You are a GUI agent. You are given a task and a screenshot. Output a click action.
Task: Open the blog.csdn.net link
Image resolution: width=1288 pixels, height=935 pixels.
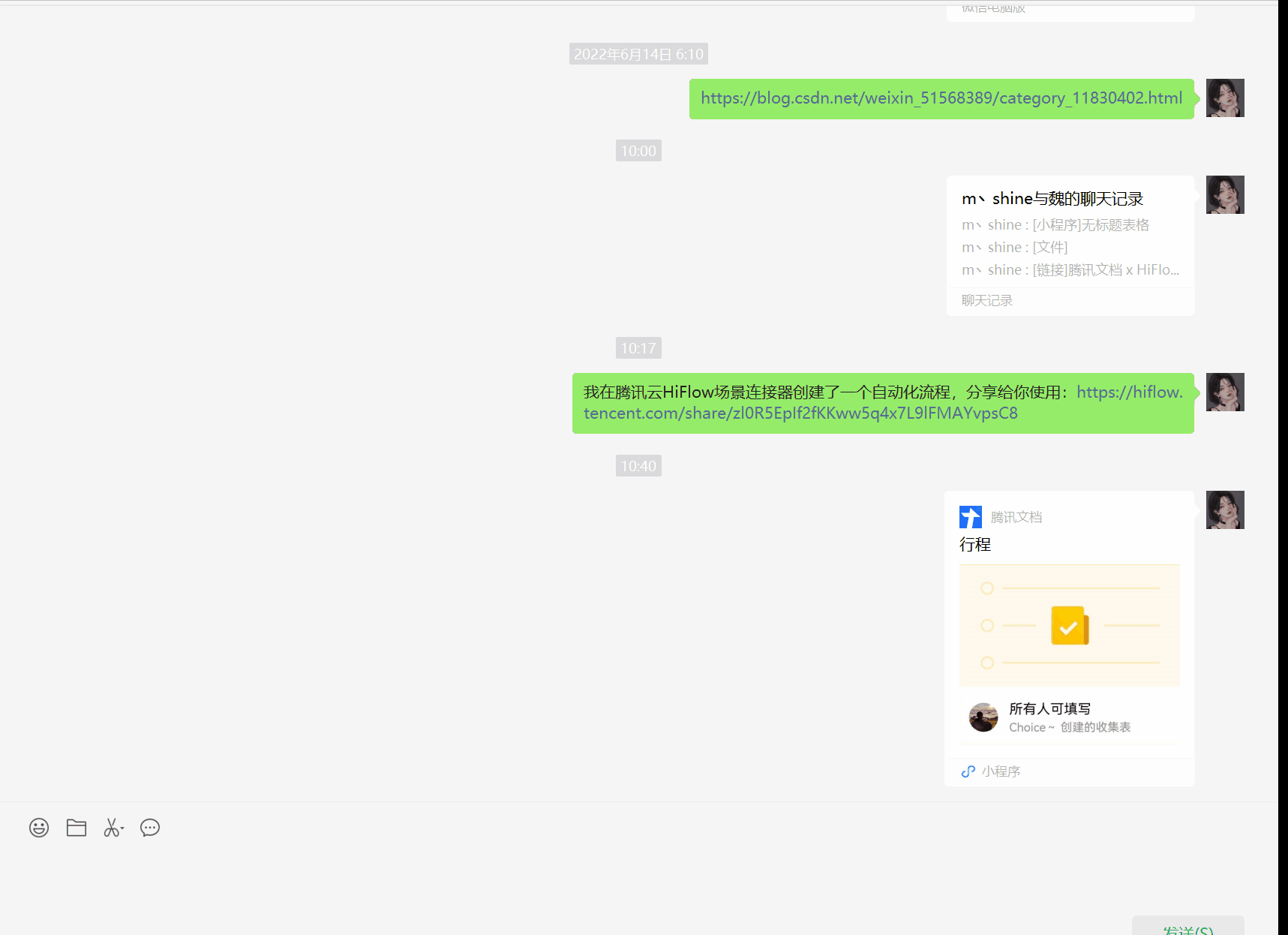[941, 98]
